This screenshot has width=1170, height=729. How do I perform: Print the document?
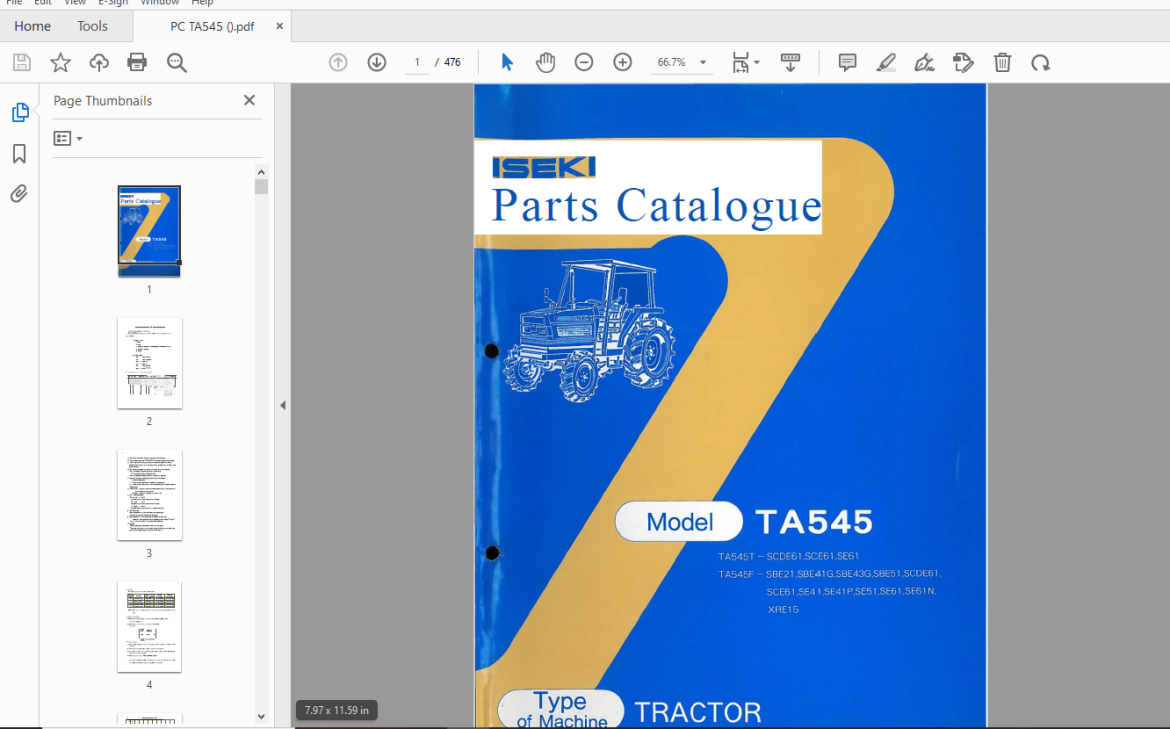(x=137, y=63)
